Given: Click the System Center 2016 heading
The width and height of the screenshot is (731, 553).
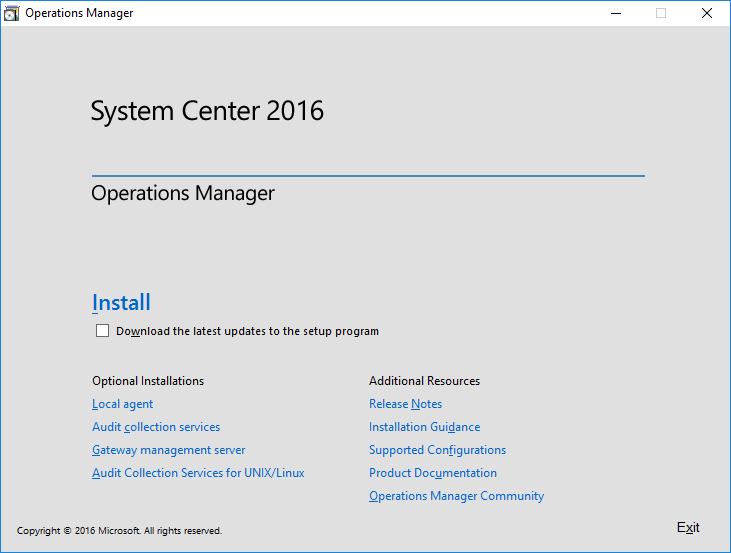Looking at the screenshot, I should tap(207, 111).
